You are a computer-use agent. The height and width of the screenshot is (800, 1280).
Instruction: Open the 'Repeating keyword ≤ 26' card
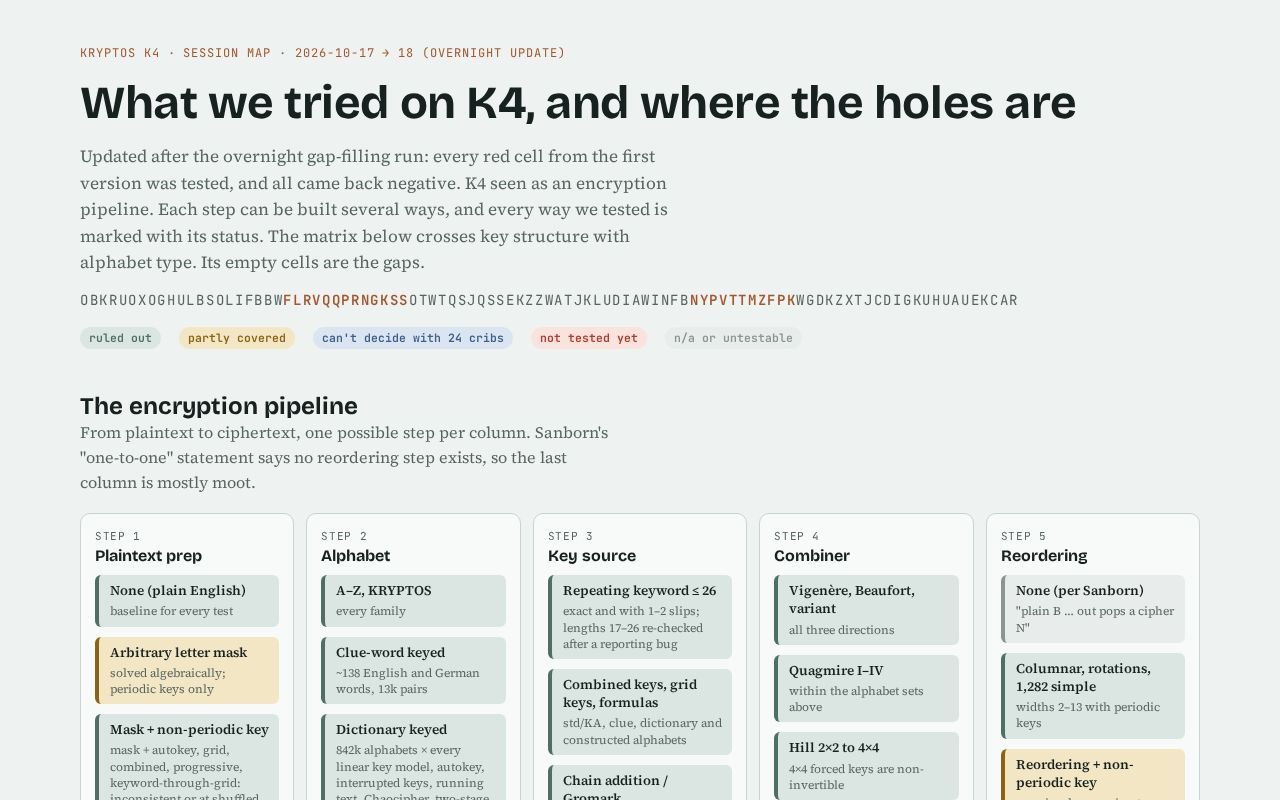coord(640,617)
